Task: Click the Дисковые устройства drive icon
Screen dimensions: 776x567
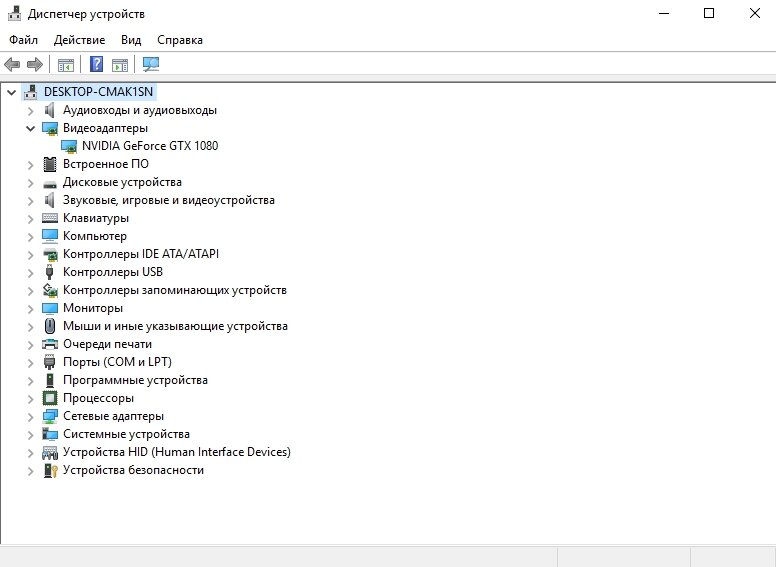Action: (x=49, y=184)
